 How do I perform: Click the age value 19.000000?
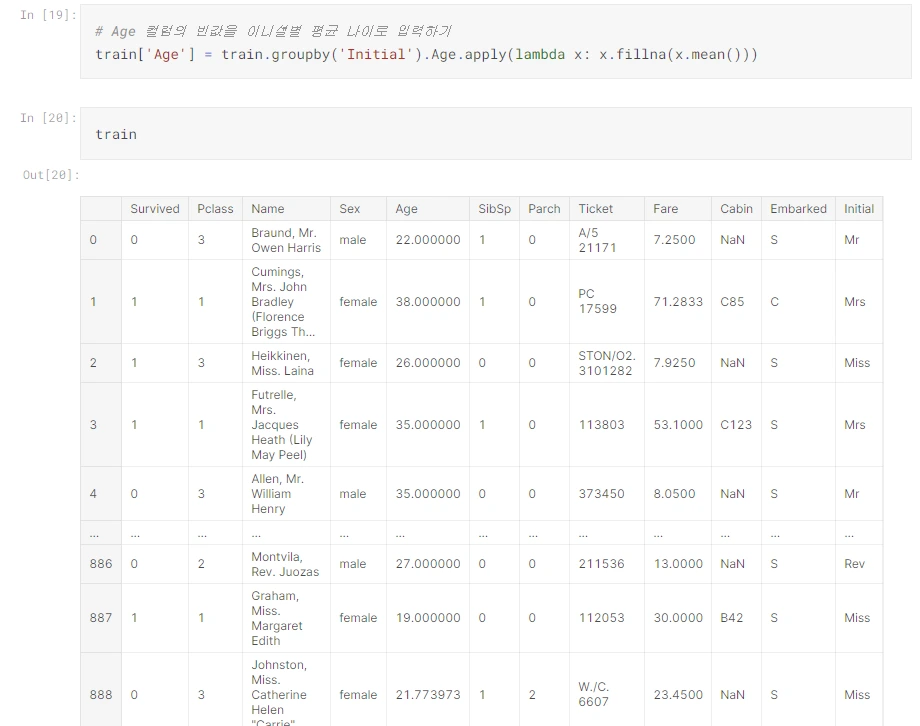[428, 618]
